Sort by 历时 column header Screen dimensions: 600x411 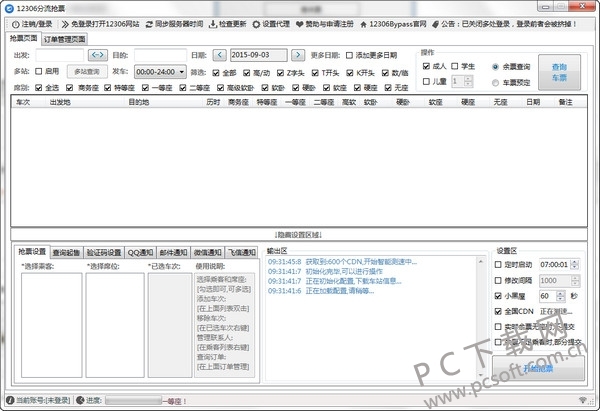(x=213, y=102)
